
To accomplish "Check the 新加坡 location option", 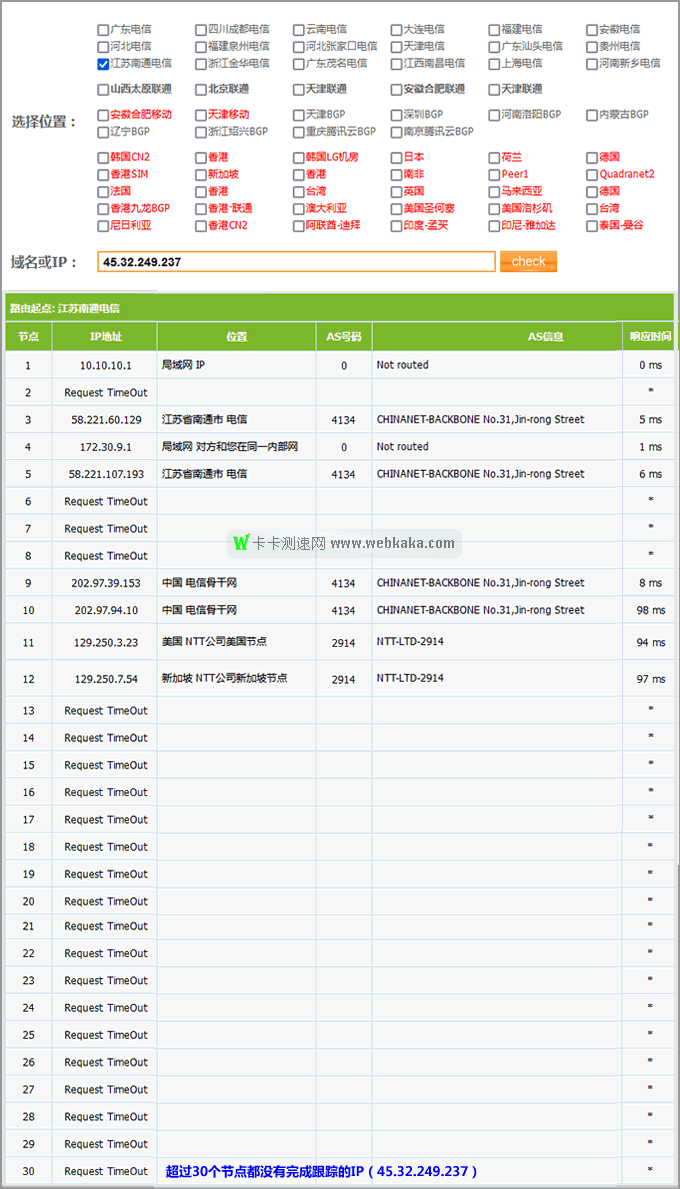I will pos(201,175).
